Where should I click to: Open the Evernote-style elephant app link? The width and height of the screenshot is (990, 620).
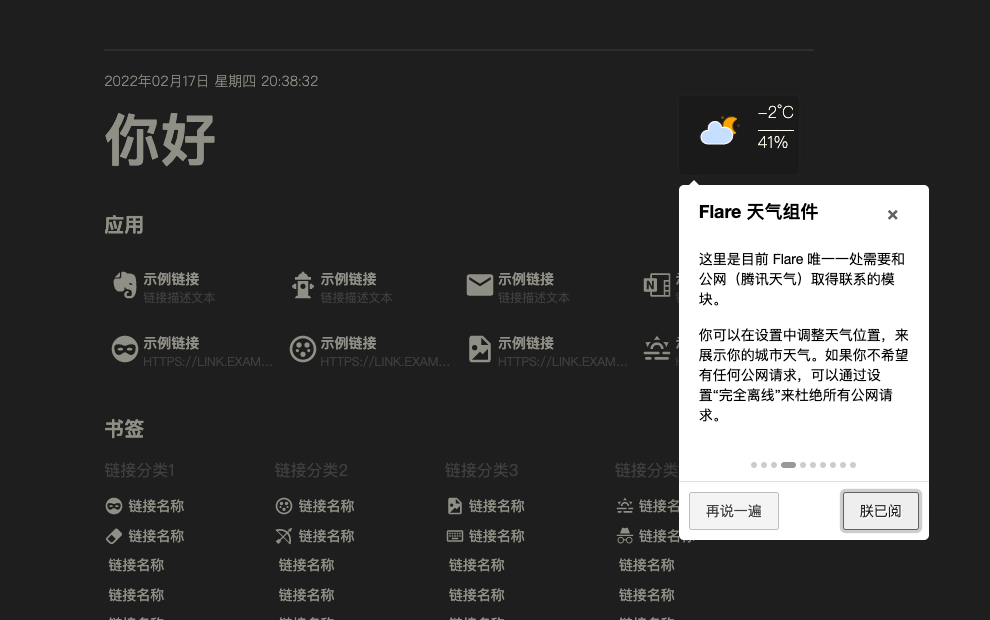pos(125,285)
